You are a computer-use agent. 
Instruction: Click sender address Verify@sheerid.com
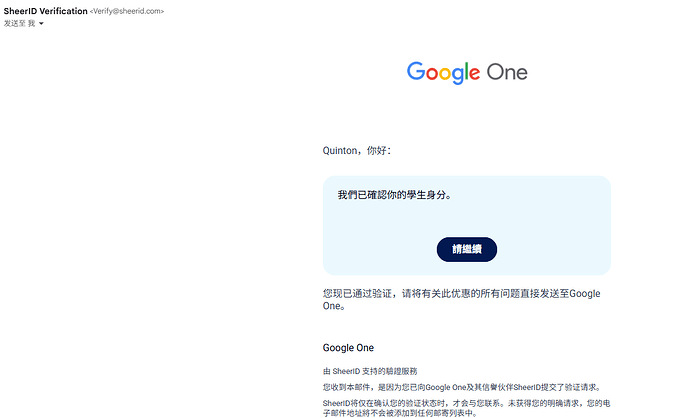(127, 11)
